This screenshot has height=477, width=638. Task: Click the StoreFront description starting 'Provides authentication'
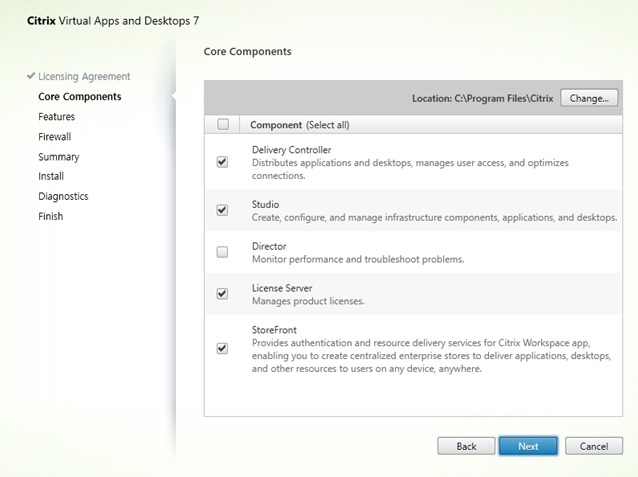point(431,356)
